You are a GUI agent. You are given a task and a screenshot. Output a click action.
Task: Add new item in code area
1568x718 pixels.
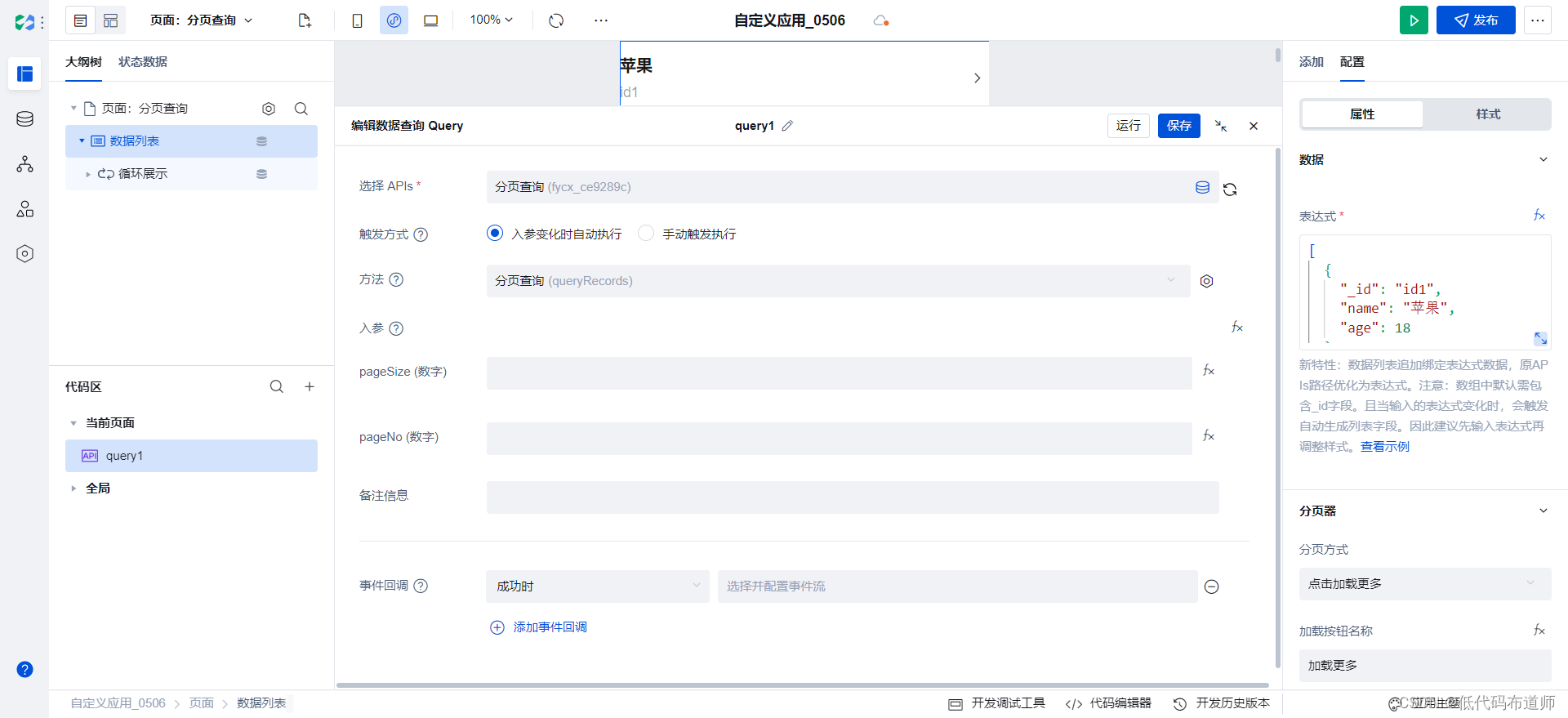[x=310, y=386]
